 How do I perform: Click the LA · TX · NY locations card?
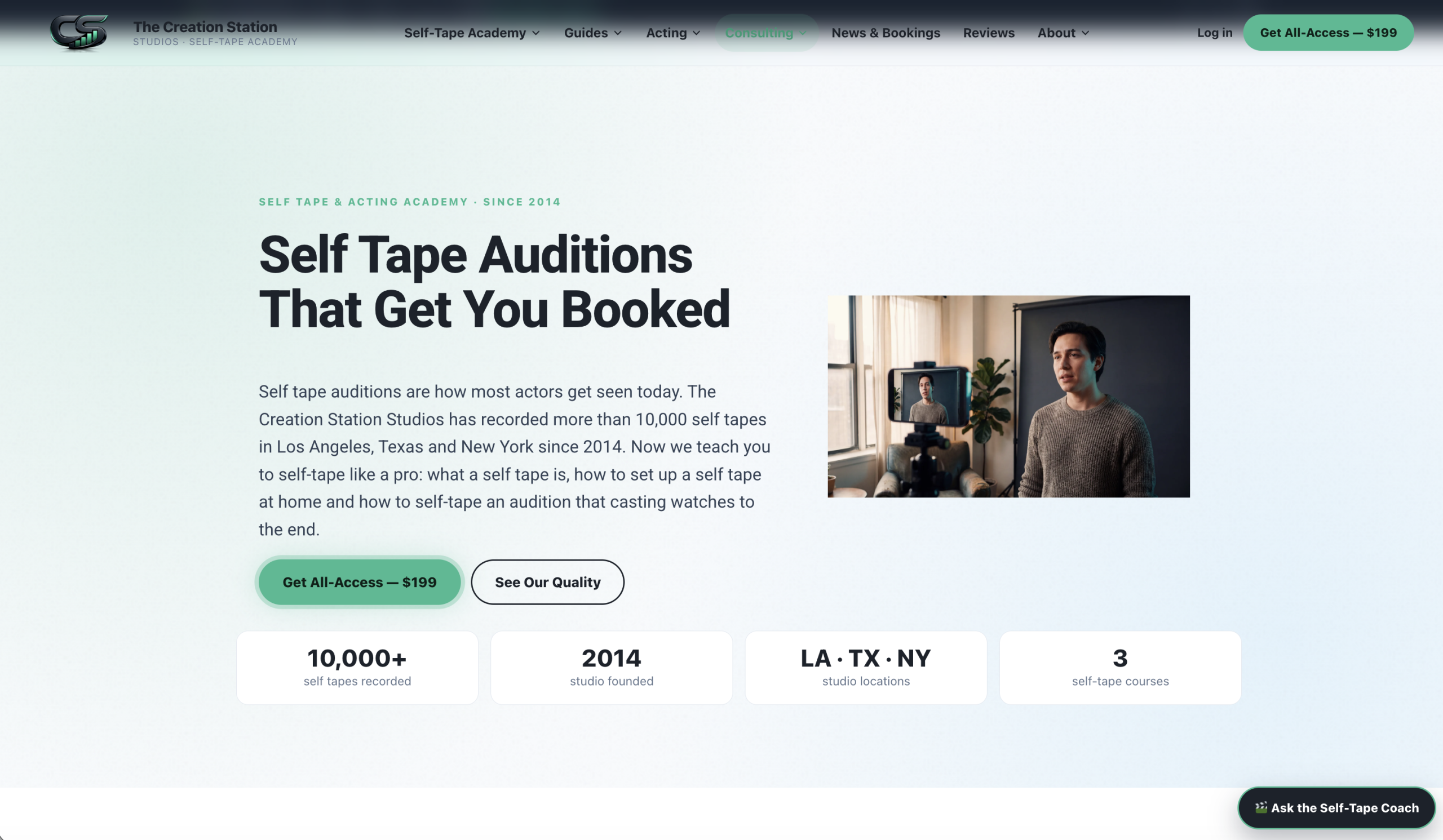click(866, 667)
